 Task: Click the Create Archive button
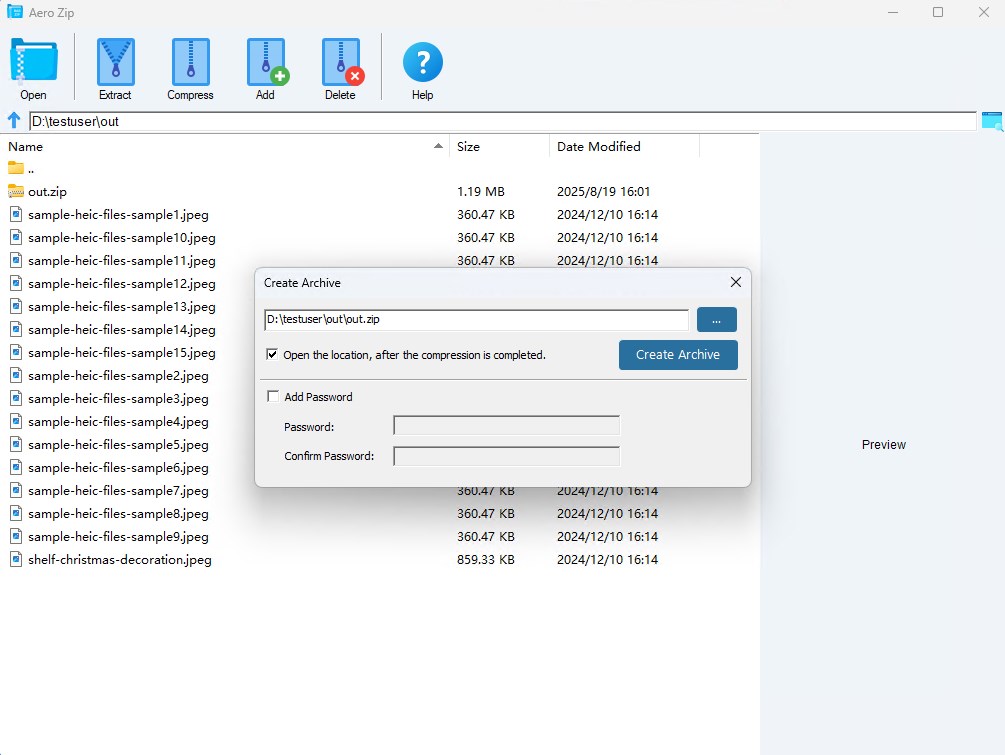coord(678,354)
